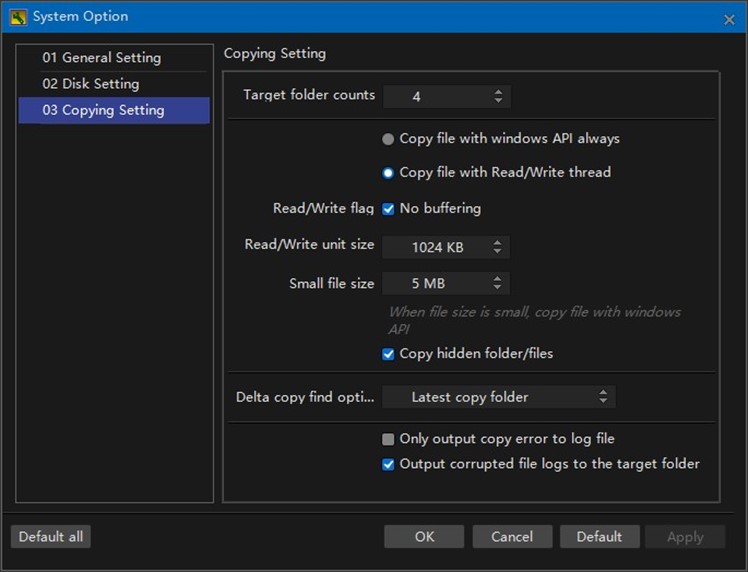748x572 pixels.
Task: Decrease the Small file size value
Action: click(x=497, y=287)
